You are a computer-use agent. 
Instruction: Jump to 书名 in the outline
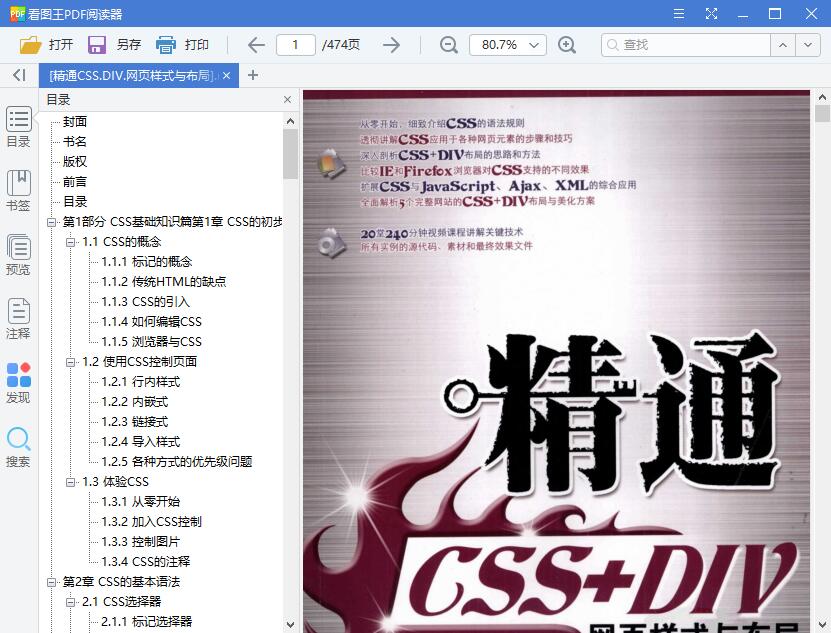(75, 142)
